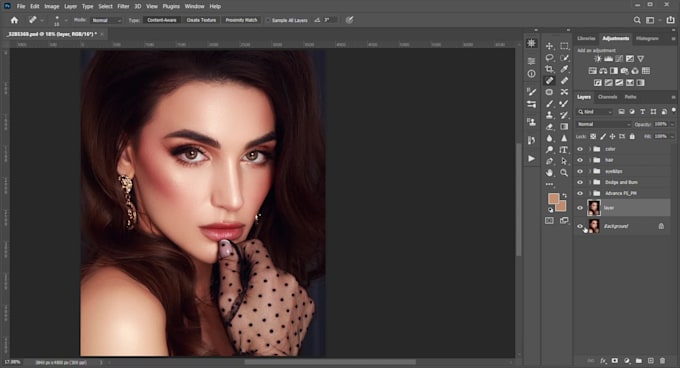The width and height of the screenshot is (680, 368).
Task: Open the Search magnifier in options bar
Action: [637, 20]
